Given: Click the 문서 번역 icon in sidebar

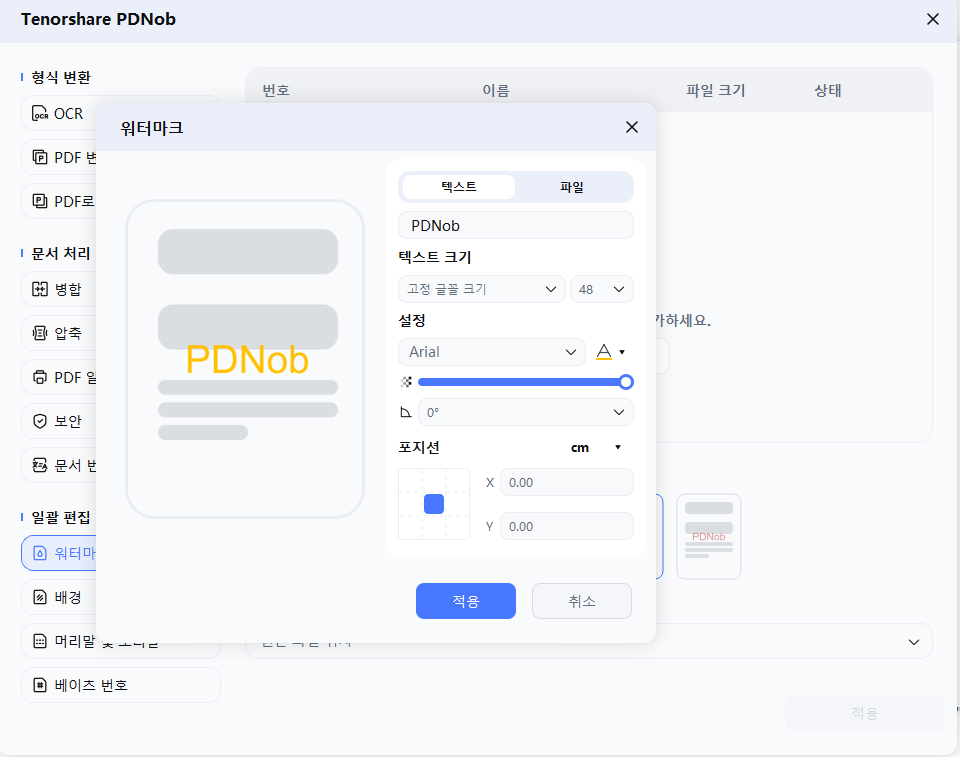Looking at the screenshot, I should click(x=40, y=465).
